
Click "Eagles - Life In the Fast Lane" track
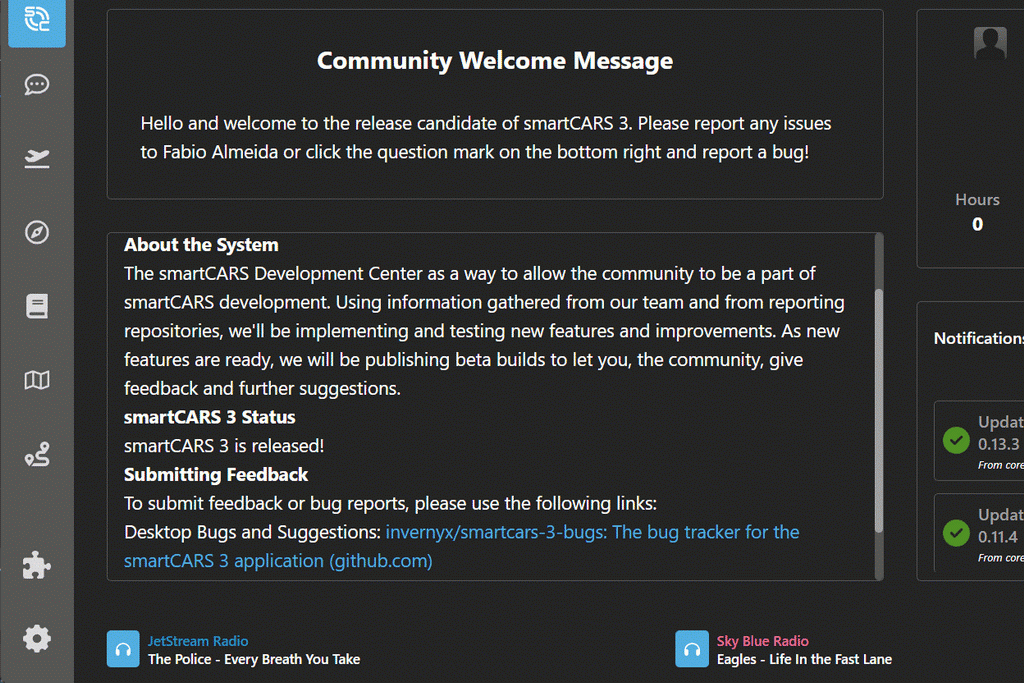click(x=804, y=659)
